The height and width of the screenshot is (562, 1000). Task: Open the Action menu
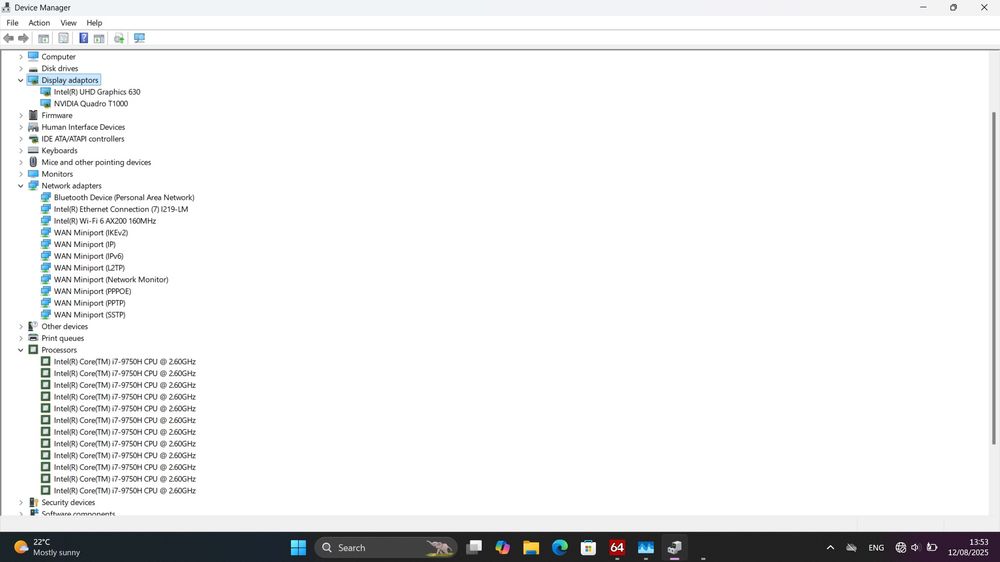(39, 23)
